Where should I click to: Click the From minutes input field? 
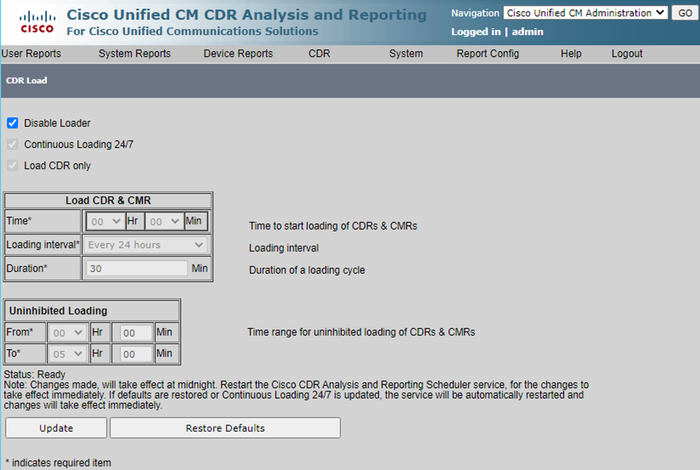point(136,333)
